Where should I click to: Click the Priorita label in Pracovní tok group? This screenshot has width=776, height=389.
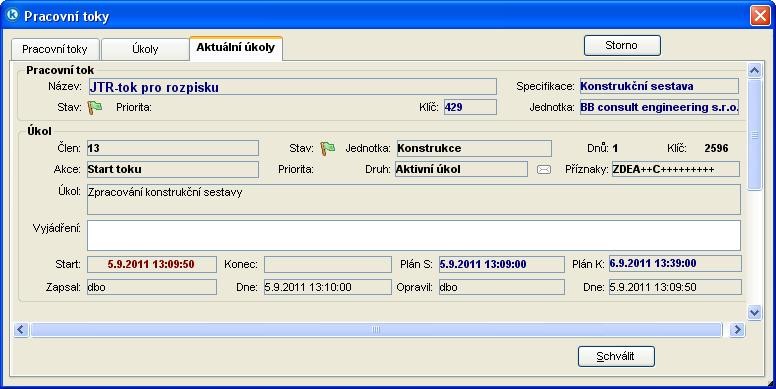point(134,107)
